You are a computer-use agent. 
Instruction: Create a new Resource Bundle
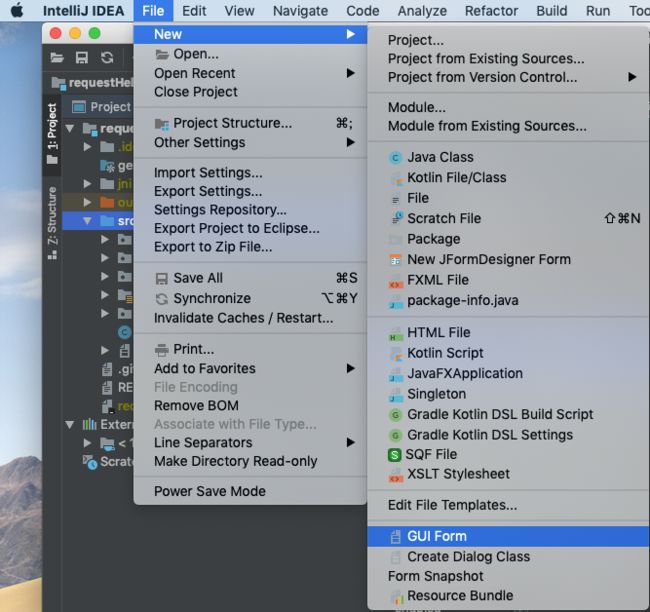pyautogui.click(x=508, y=595)
